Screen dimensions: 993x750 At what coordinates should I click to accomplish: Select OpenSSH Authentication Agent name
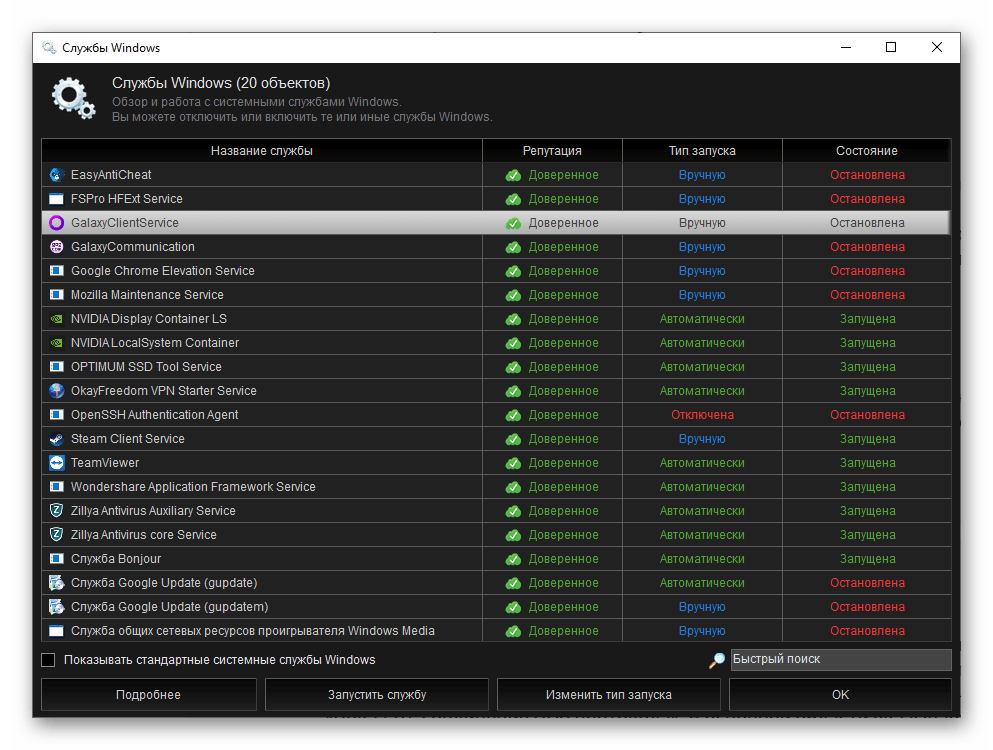[155, 415]
